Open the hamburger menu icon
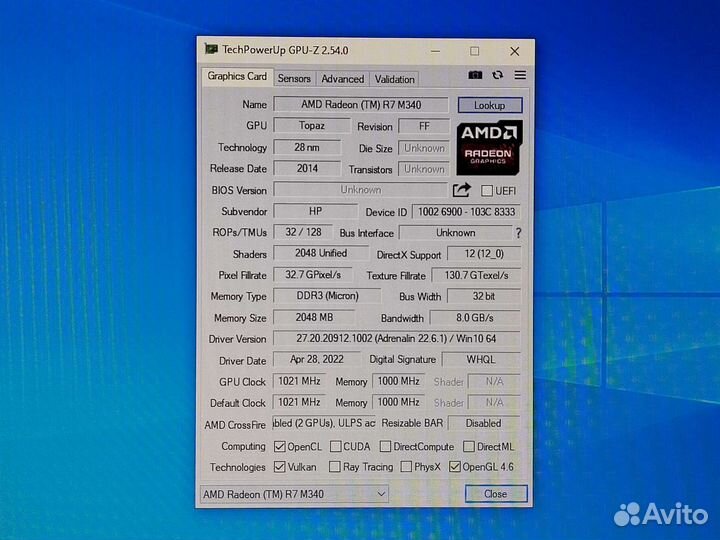720x540 pixels. click(x=520, y=75)
